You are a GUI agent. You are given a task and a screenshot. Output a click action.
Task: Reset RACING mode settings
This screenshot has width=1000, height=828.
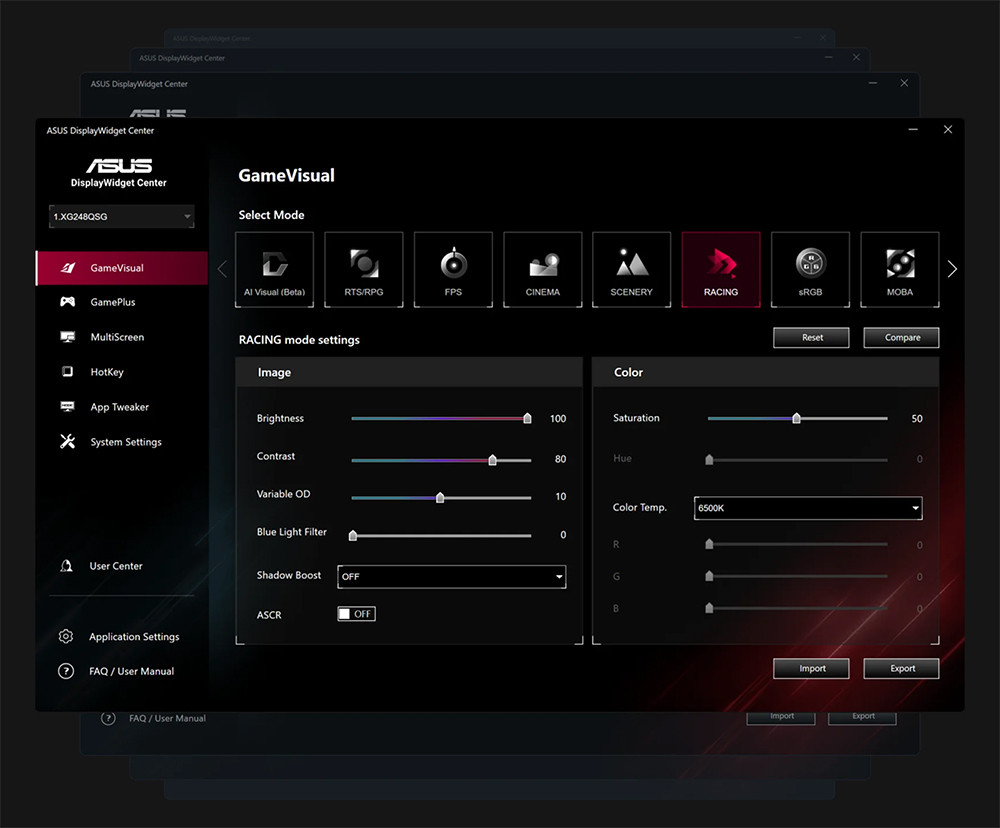point(810,337)
